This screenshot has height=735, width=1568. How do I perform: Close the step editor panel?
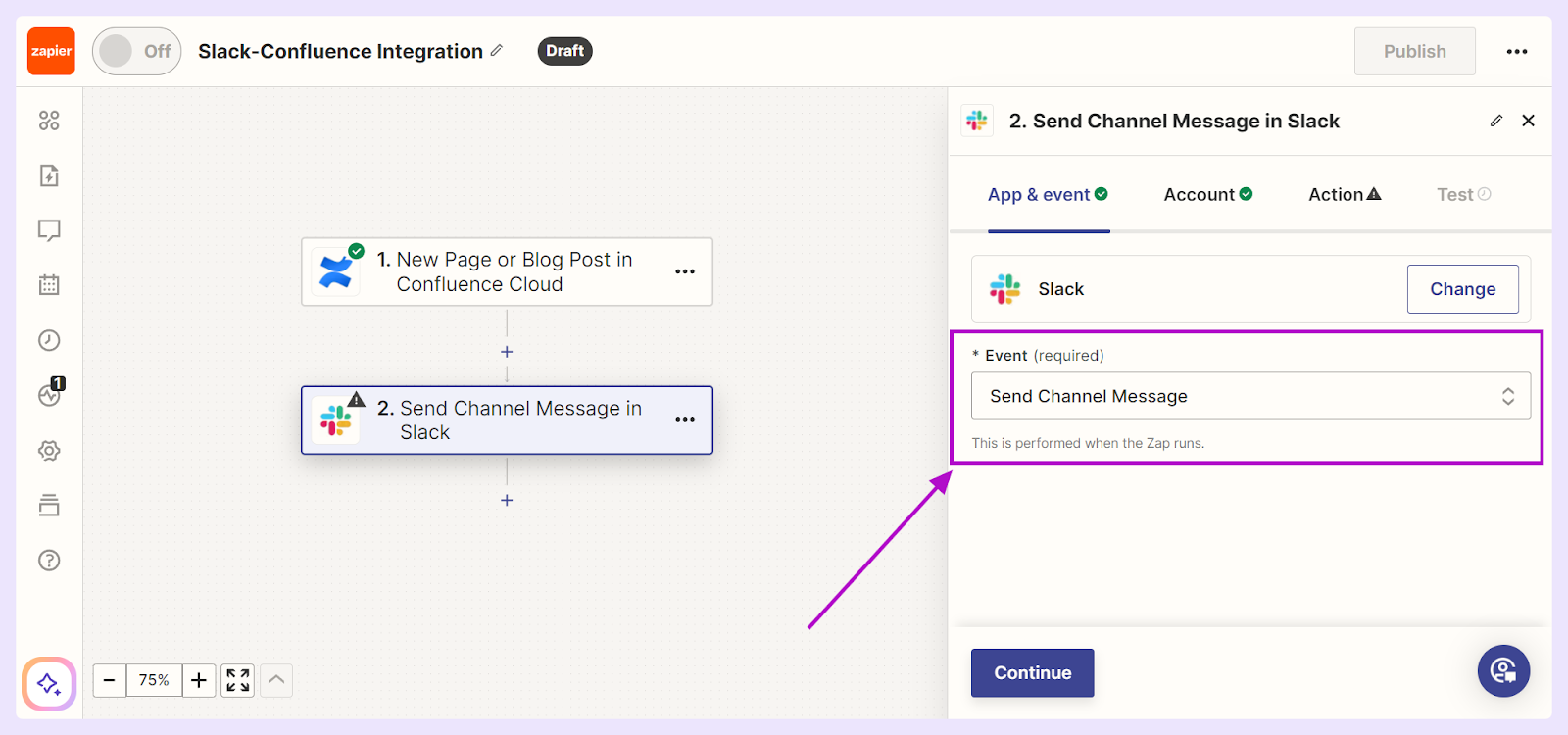[x=1529, y=121]
